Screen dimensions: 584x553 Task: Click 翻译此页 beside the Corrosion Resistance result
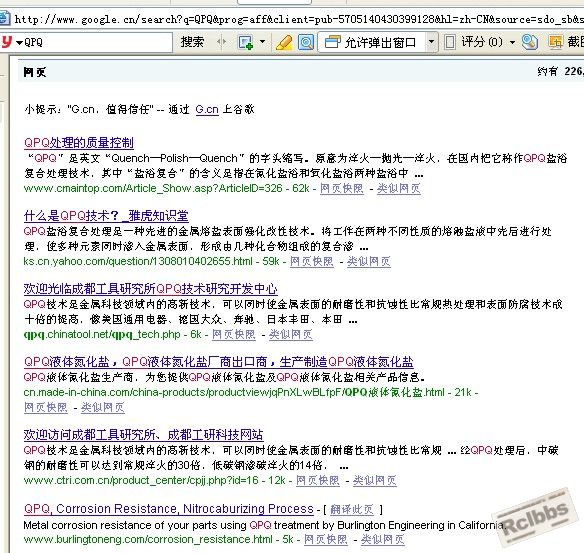click(x=352, y=509)
